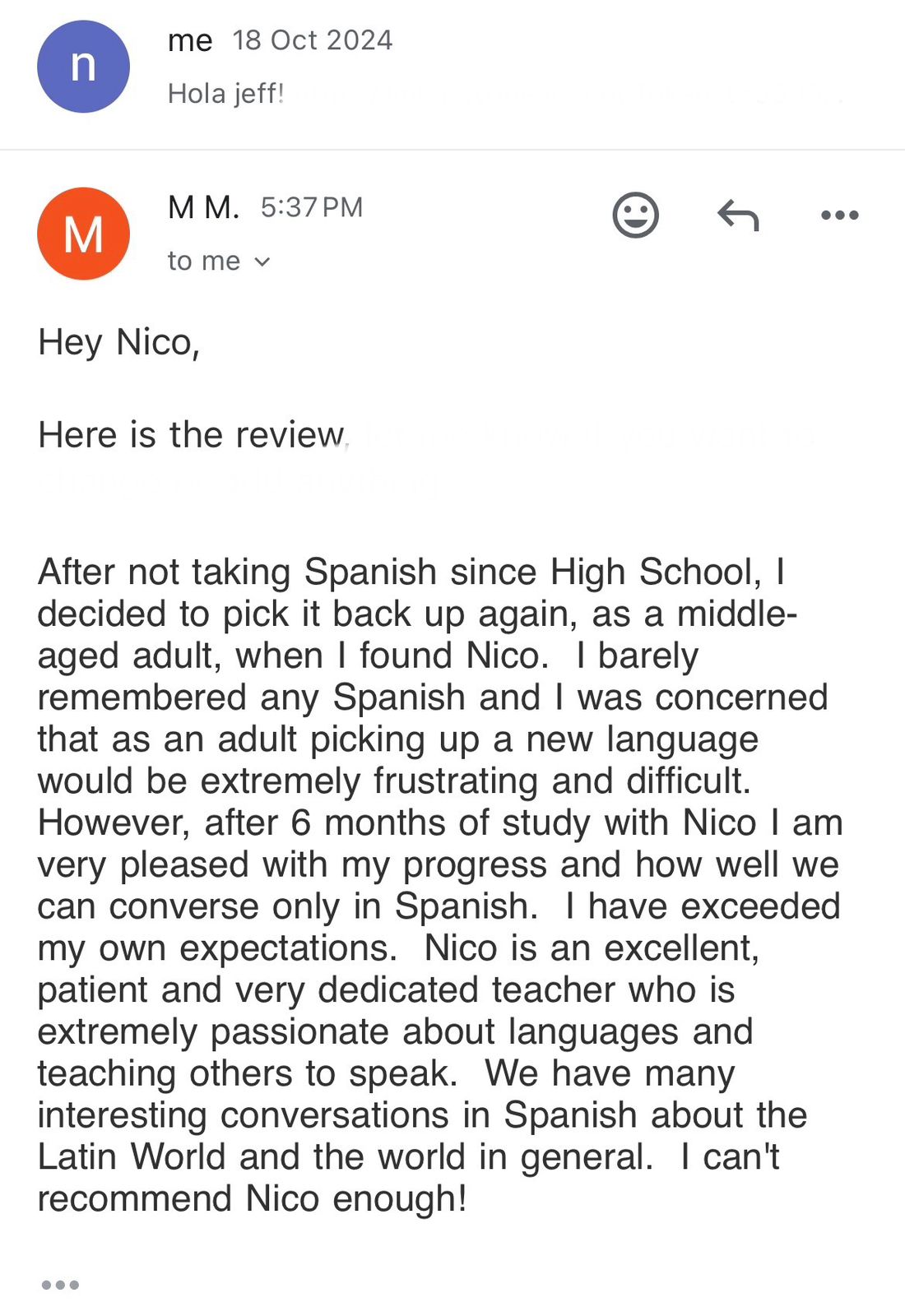The width and height of the screenshot is (905, 1316).
Task: Show trimmed content via bottom ellipsis
Action: 60,1285
